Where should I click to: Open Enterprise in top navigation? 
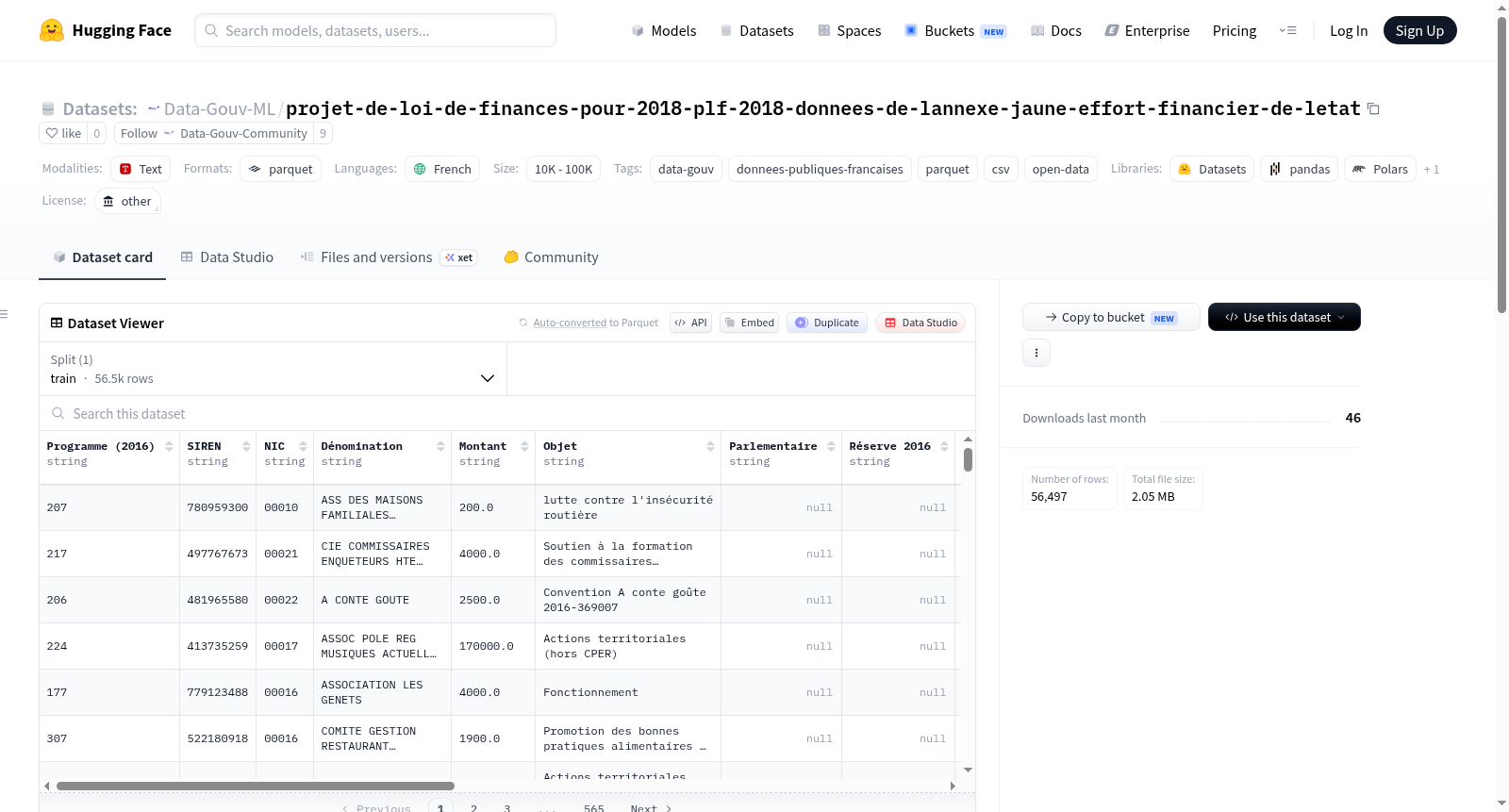tap(1148, 30)
